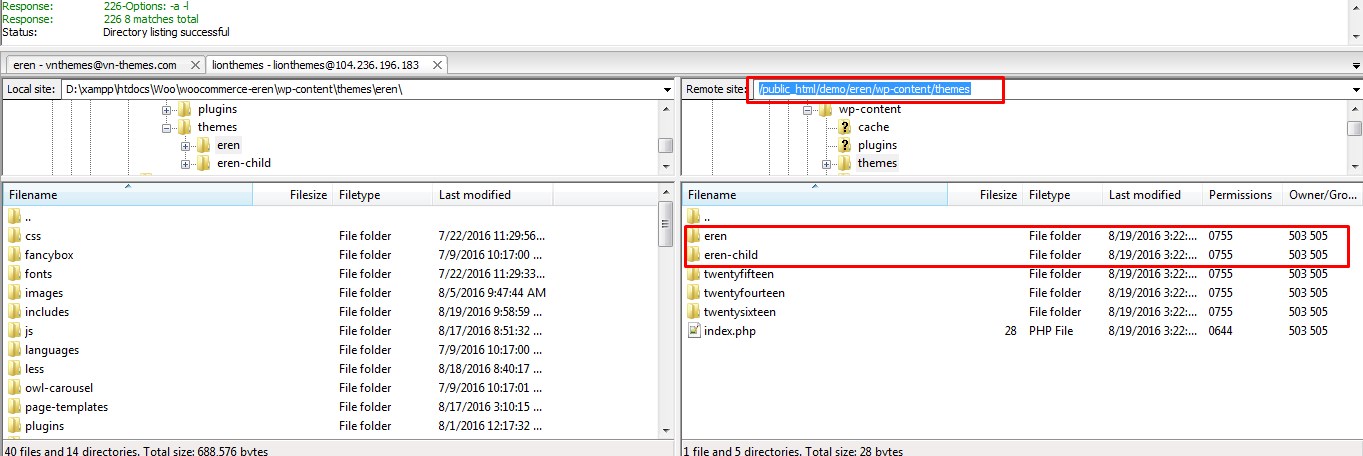
Task: Click the "Directory listing successful" status line
Action: (x=167, y=32)
